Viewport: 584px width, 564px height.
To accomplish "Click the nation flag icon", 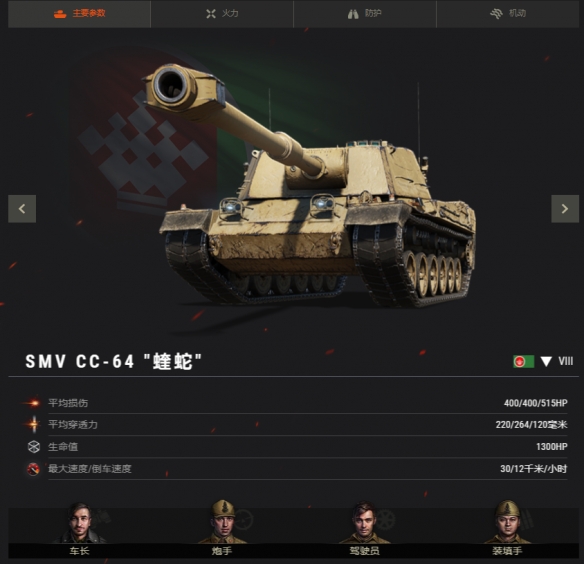I will click(524, 361).
